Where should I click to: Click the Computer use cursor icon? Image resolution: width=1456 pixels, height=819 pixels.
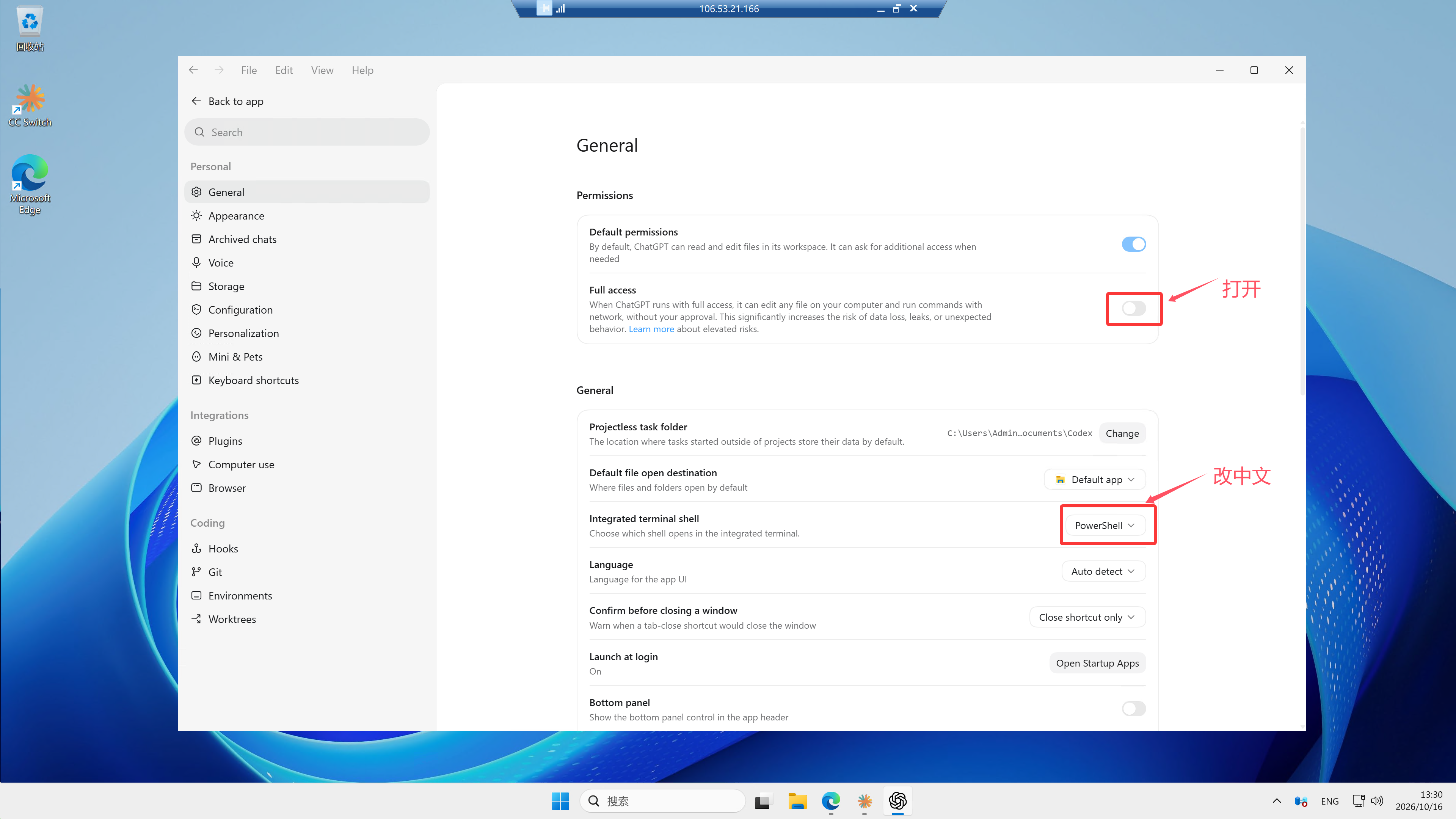pos(196,464)
